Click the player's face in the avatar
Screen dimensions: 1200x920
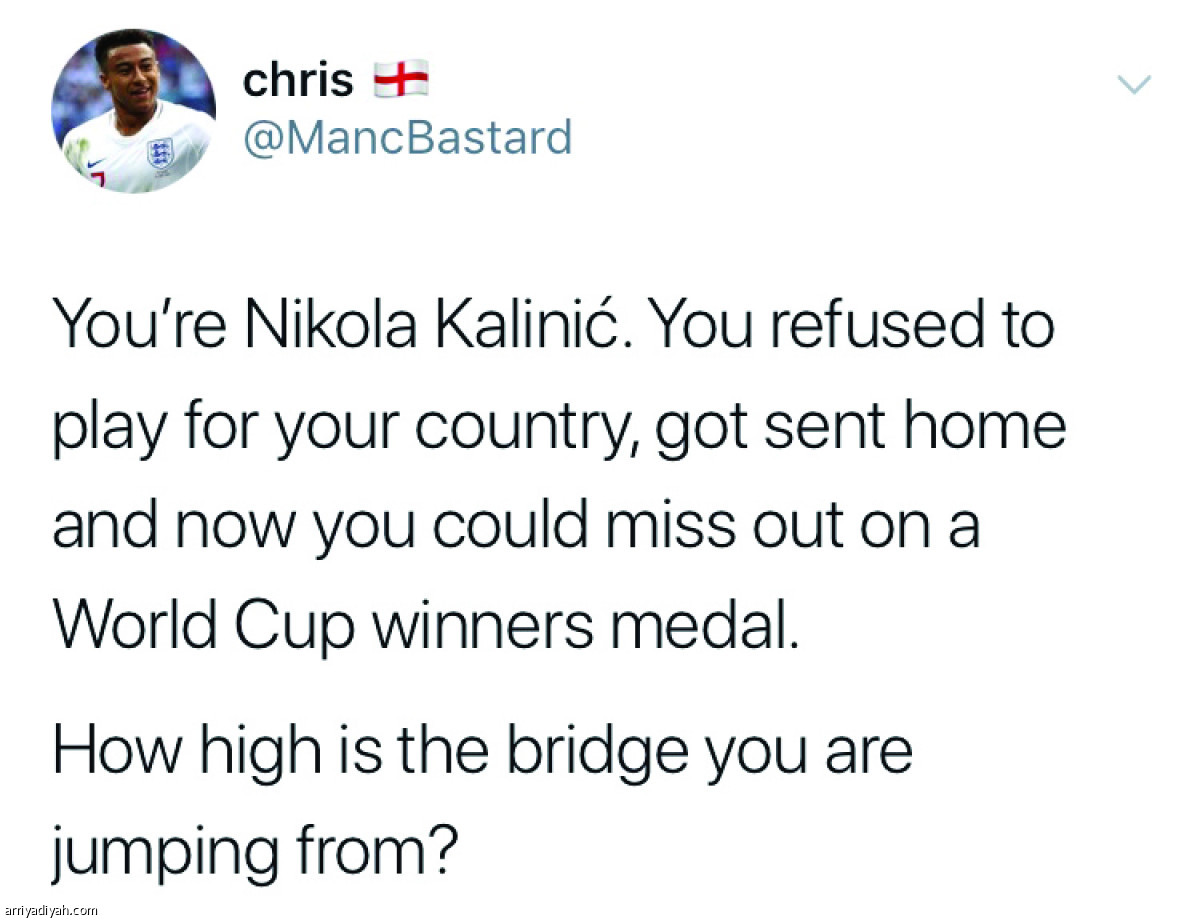[x=125, y=72]
